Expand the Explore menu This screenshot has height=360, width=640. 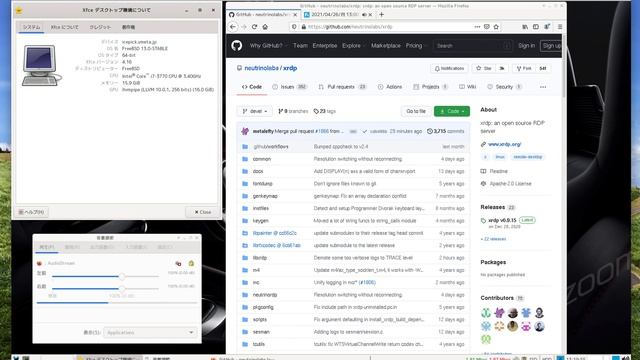pyautogui.click(x=353, y=46)
